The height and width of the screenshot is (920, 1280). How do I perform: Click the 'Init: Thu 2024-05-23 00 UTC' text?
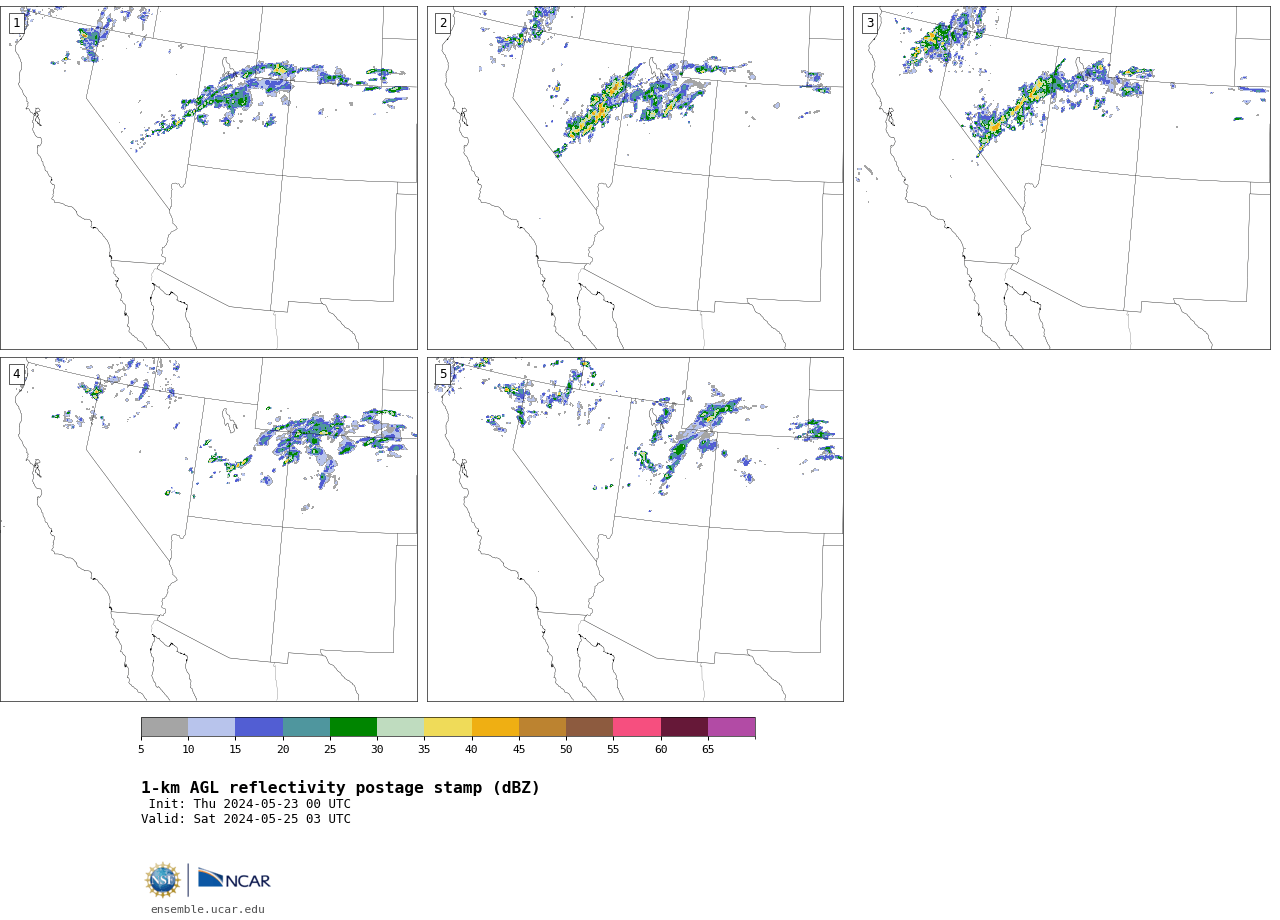250,804
